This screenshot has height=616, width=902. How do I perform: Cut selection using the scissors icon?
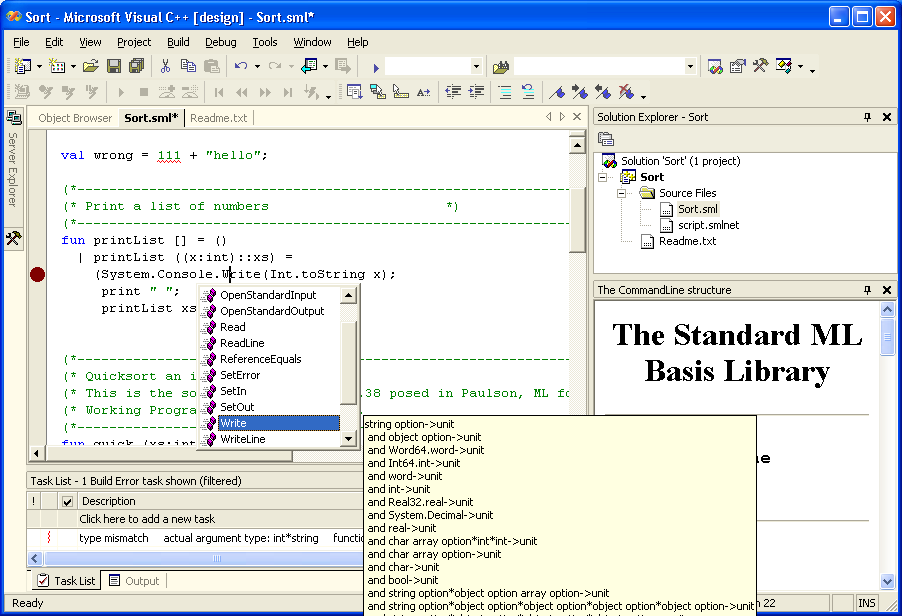165,66
